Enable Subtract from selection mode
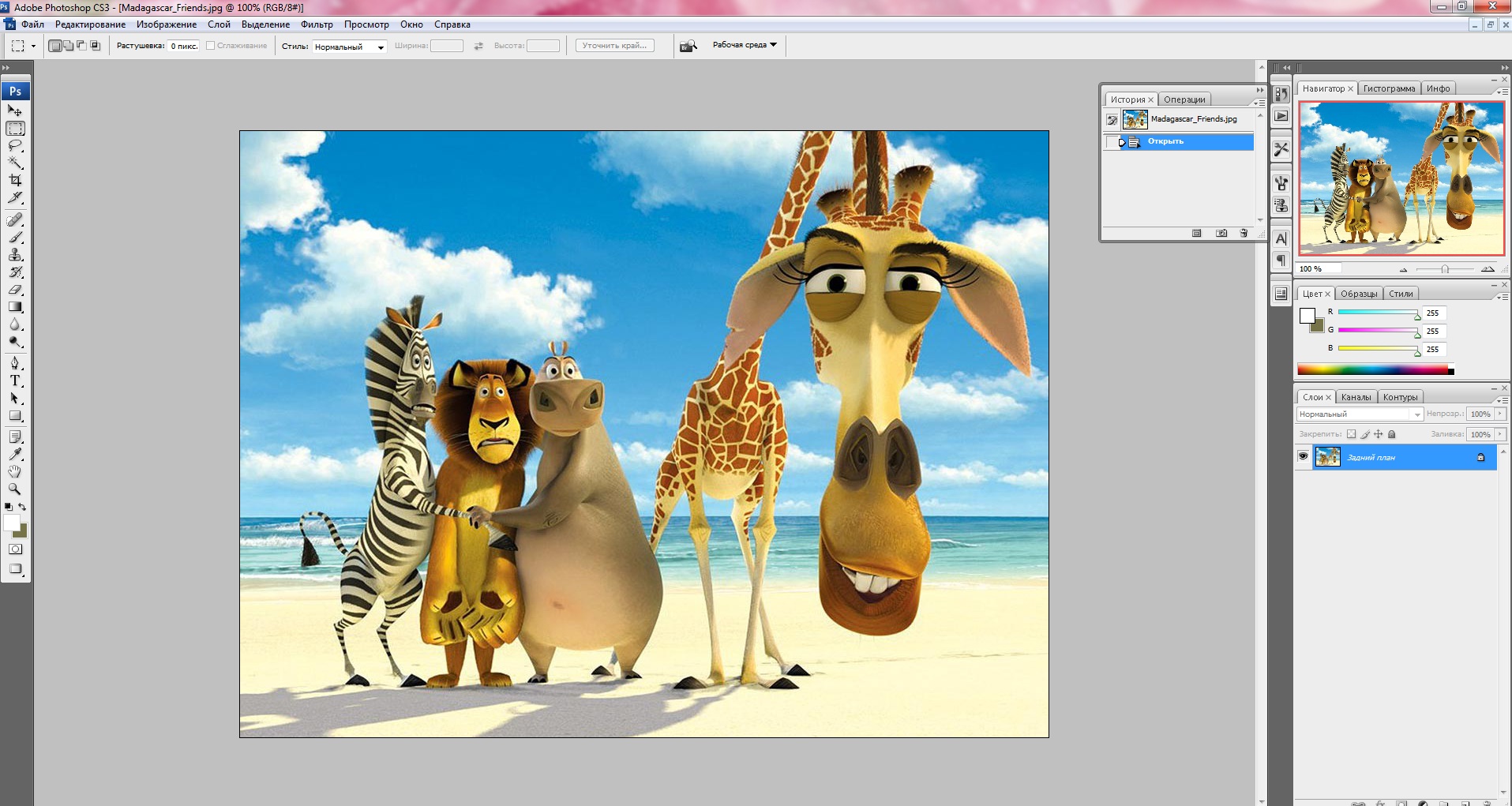This screenshot has height=806, width=1512. coord(82,46)
